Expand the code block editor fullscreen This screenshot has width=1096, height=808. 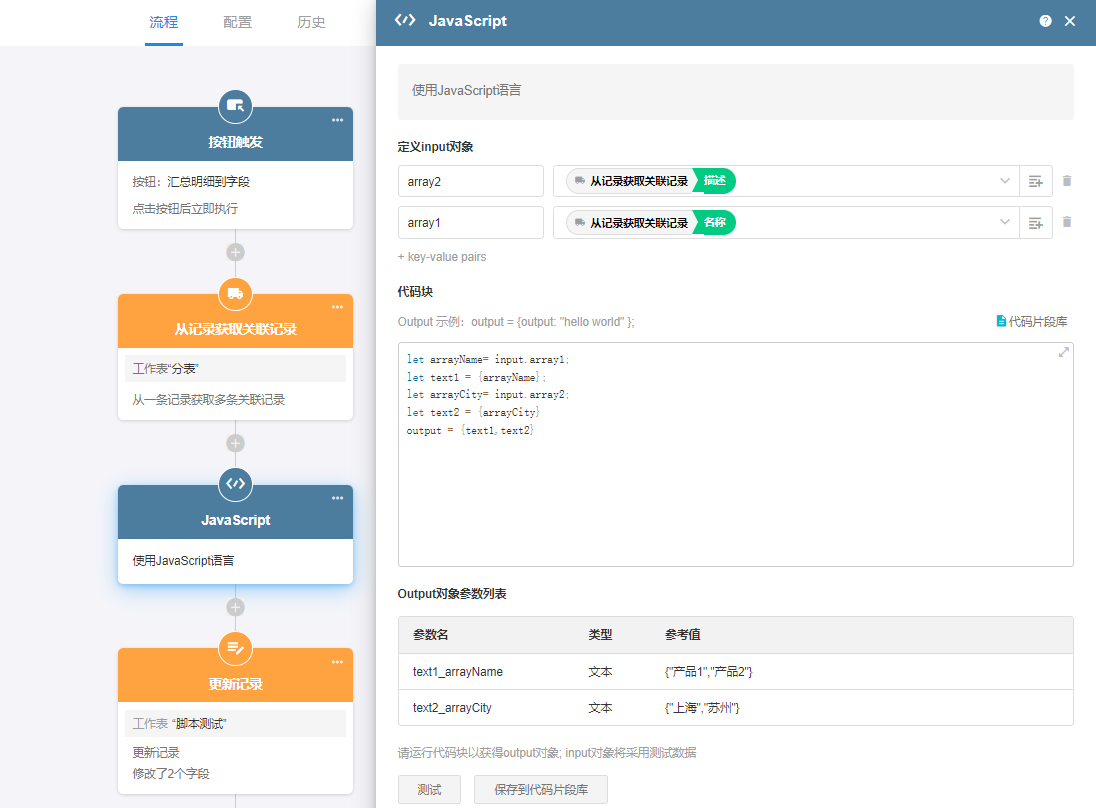(x=1064, y=352)
